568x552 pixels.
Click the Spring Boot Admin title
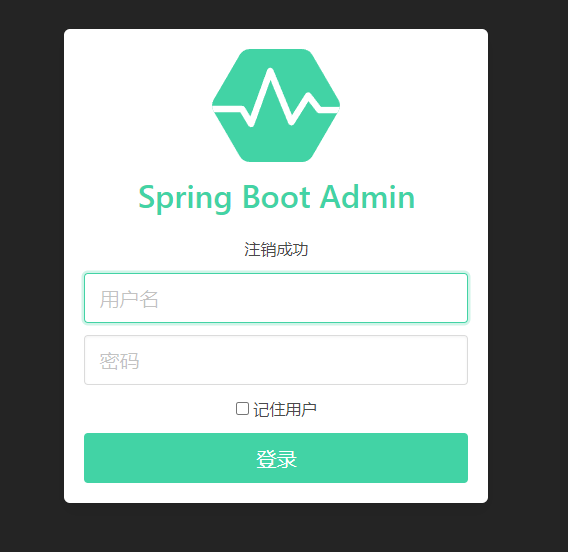tap(277, 198)
